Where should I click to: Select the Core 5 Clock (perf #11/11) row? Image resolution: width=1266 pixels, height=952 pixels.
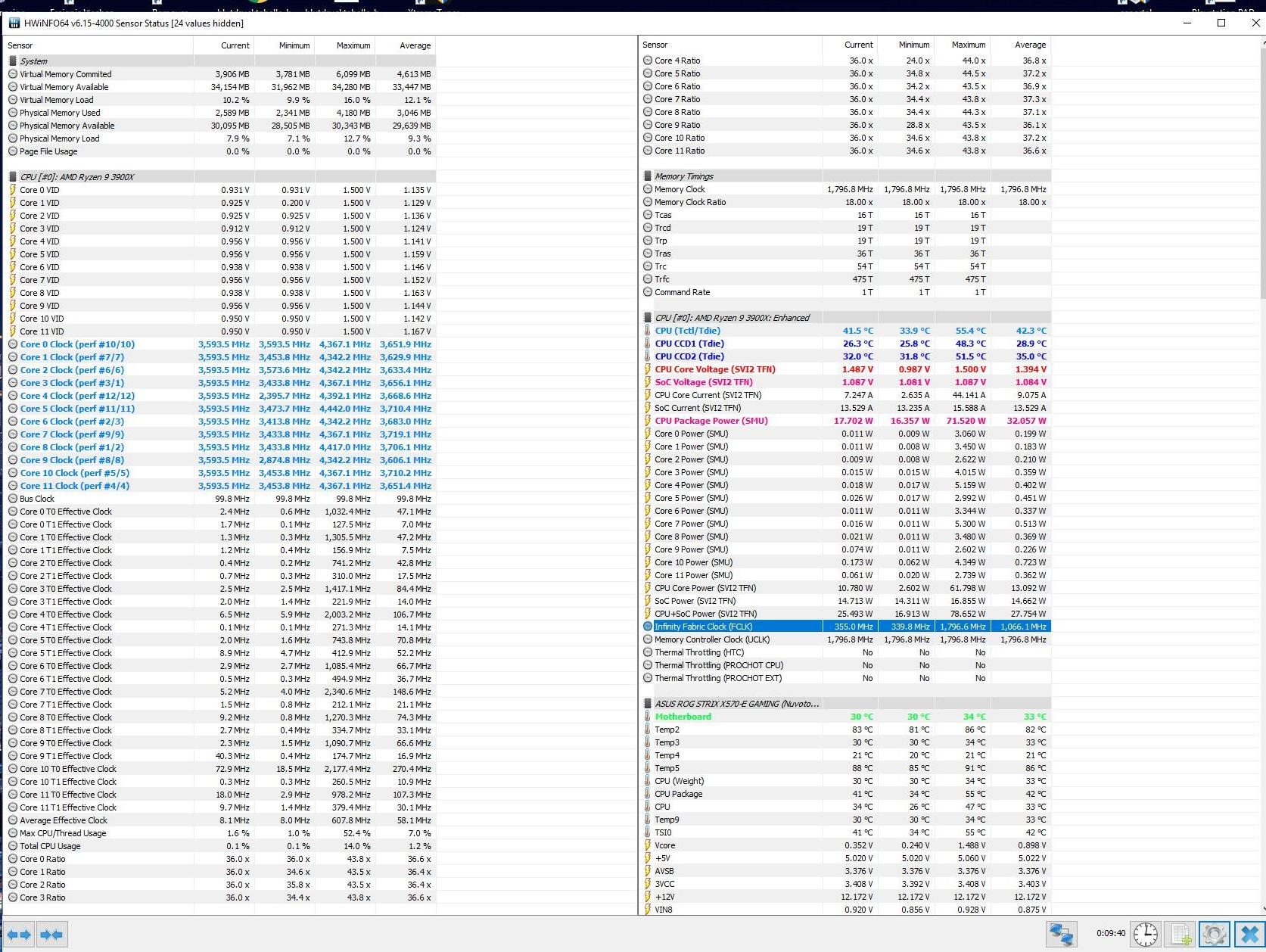click(220, 409)
